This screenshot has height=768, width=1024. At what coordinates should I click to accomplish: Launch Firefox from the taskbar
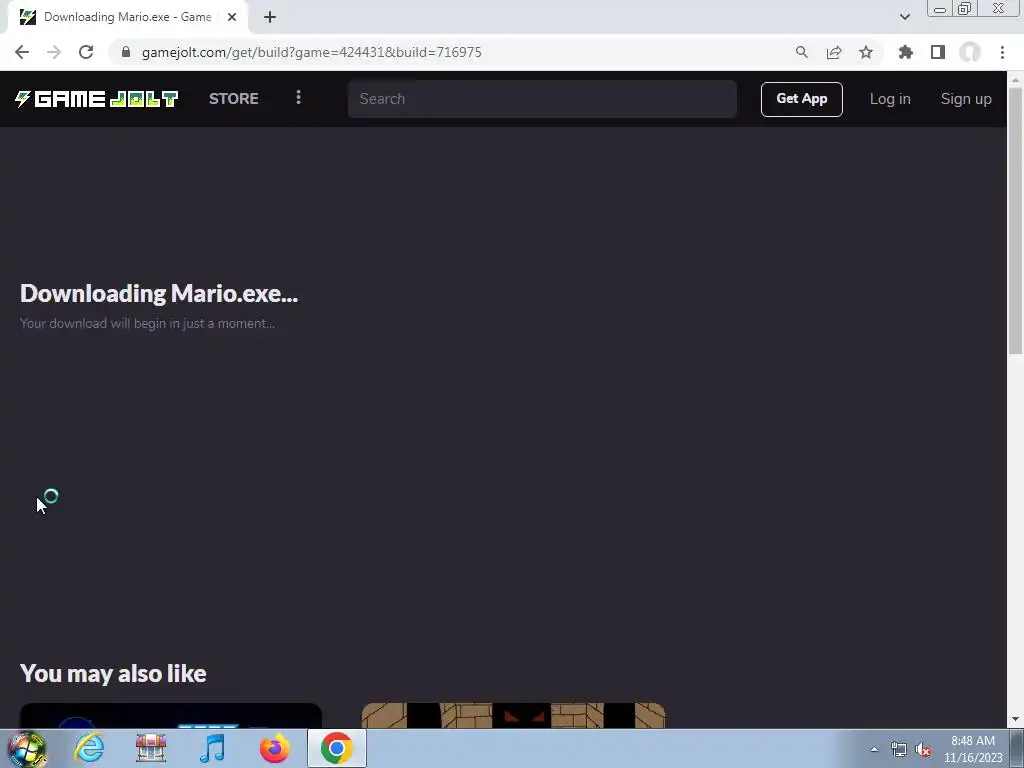274,748
